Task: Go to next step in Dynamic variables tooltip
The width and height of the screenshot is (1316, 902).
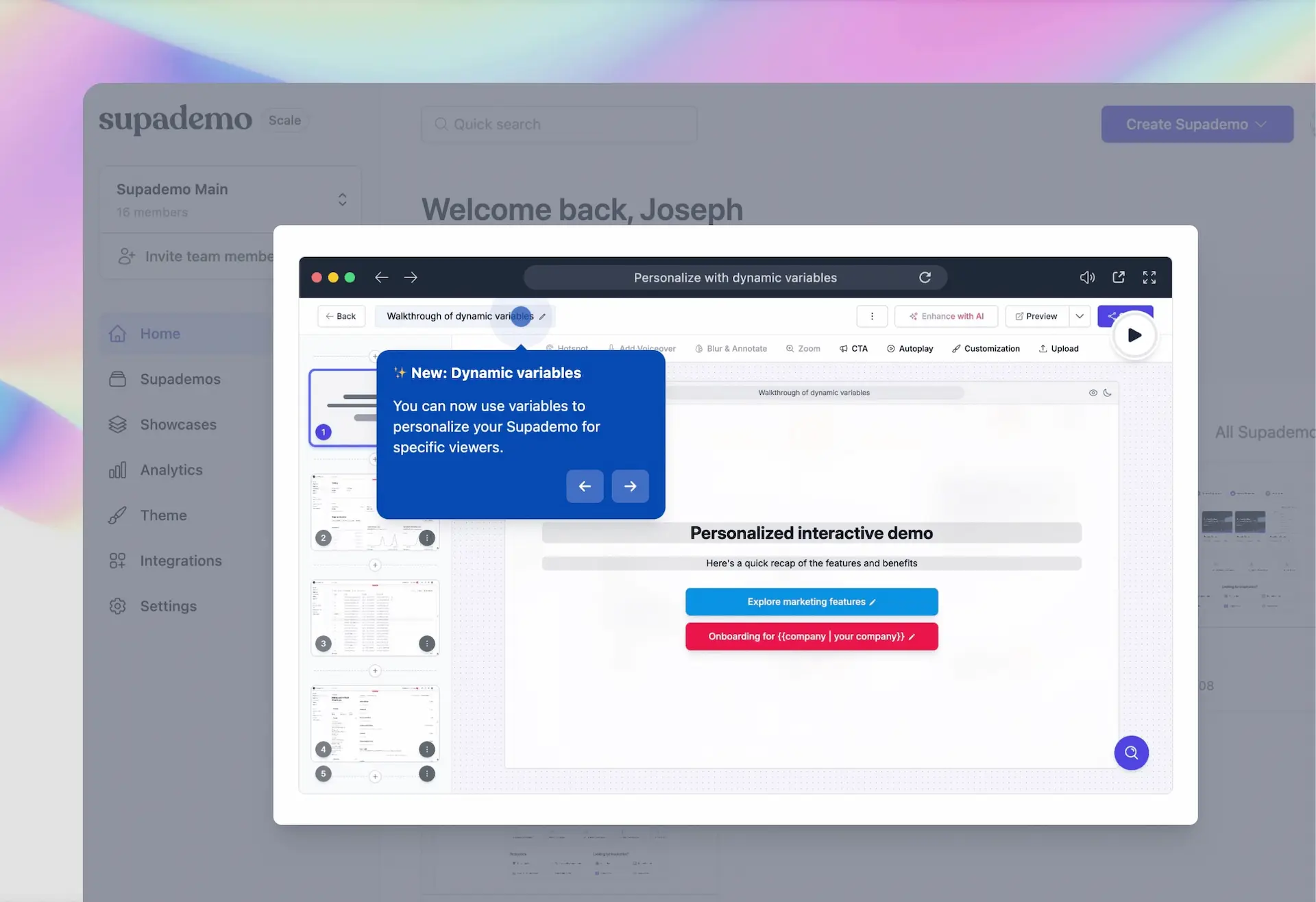Action: 630,486
